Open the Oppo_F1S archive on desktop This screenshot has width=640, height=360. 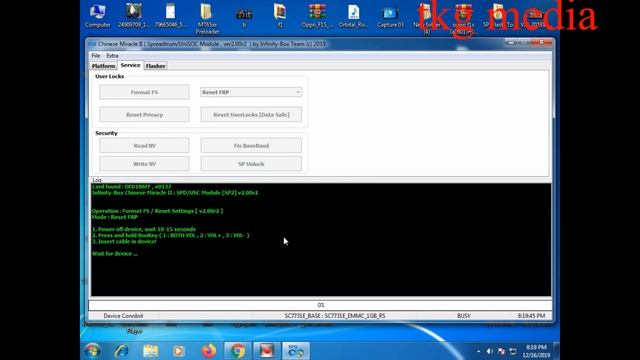point(317,16)
